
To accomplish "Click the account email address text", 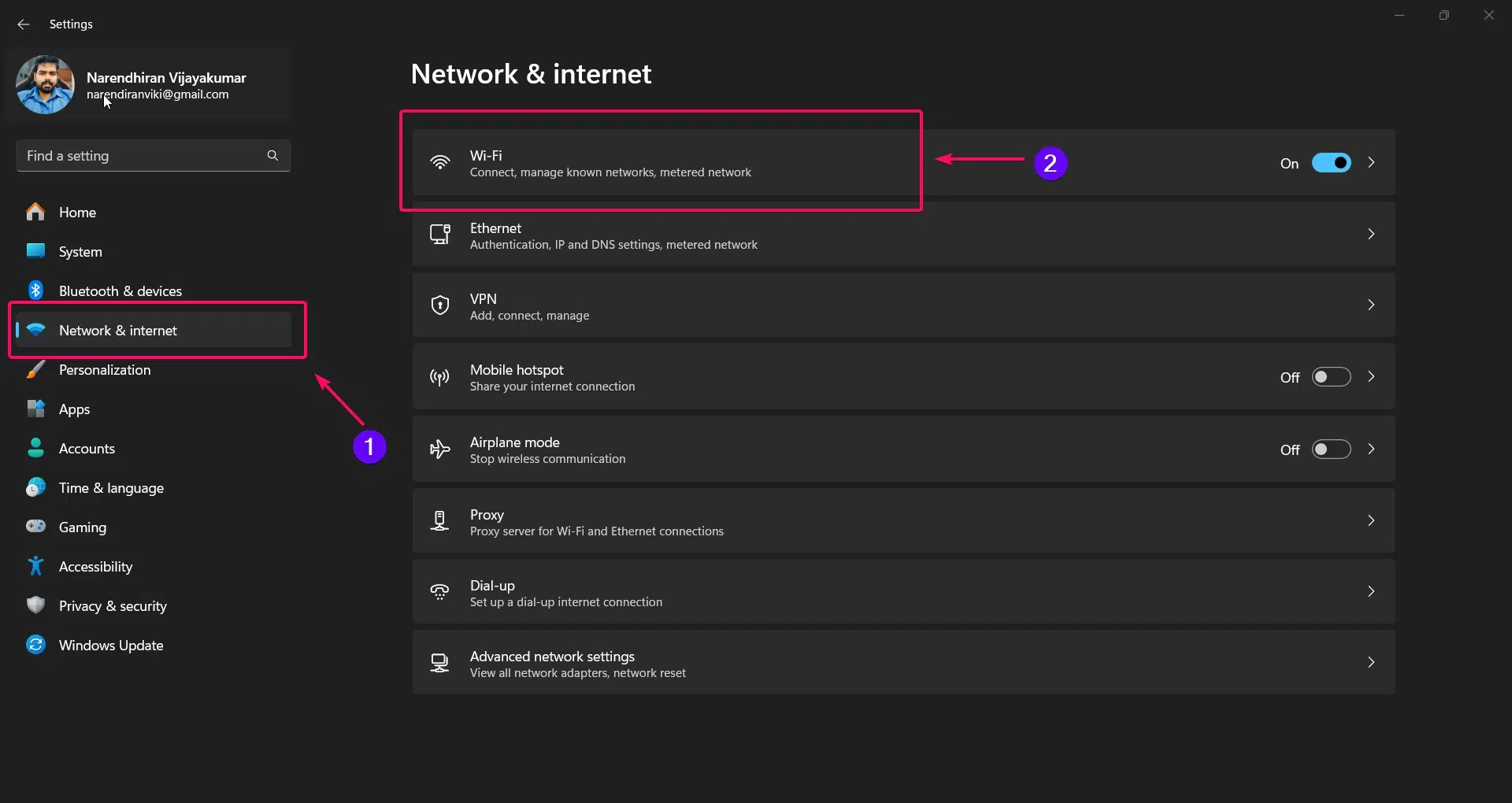I will [x=157, y=94].
